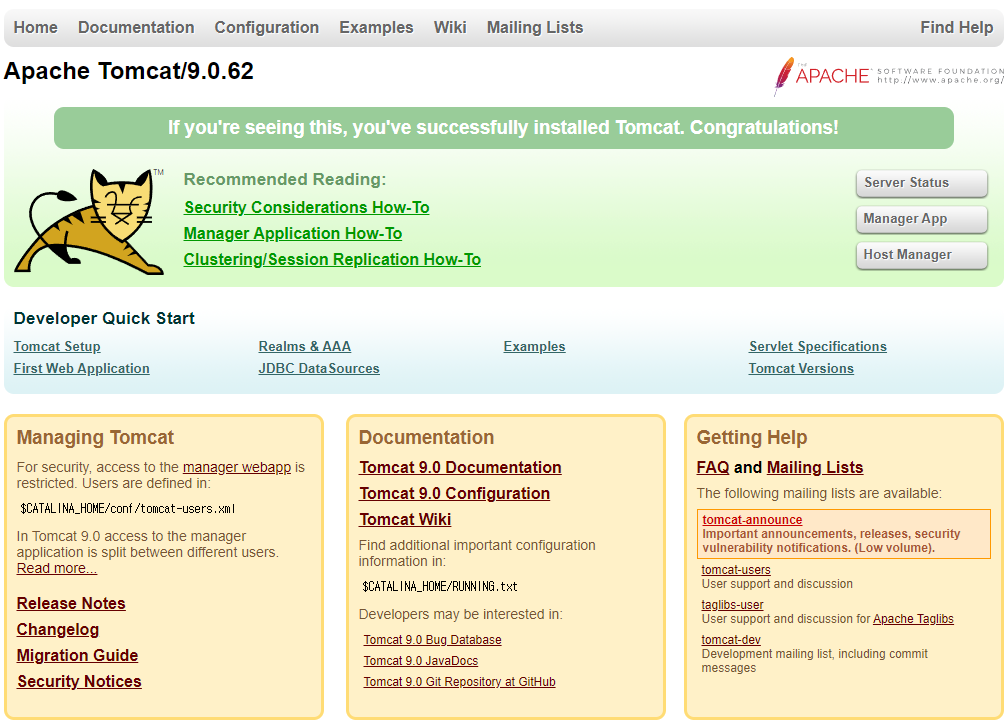This screenshot has height=727, width=1008.
Task: Open the Migration Guide link
Action: [77, 656]
